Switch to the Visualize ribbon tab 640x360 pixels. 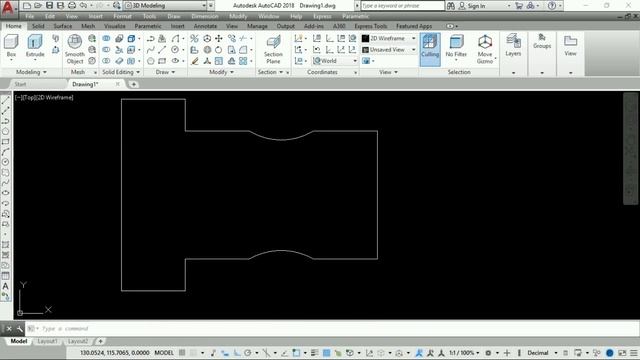pyautogui.click(x=115, y=26)
